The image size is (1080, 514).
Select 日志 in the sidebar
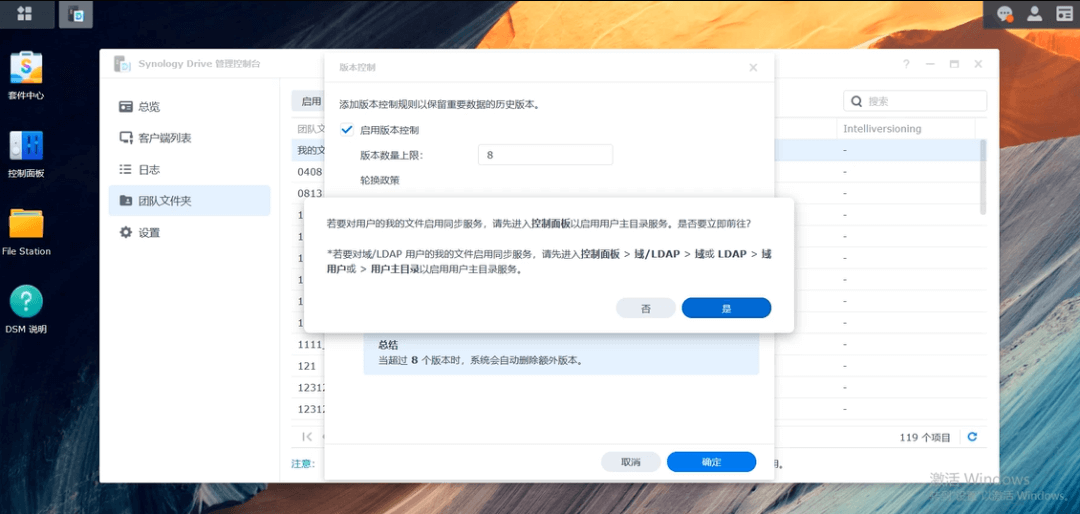(x=189, y=169)
